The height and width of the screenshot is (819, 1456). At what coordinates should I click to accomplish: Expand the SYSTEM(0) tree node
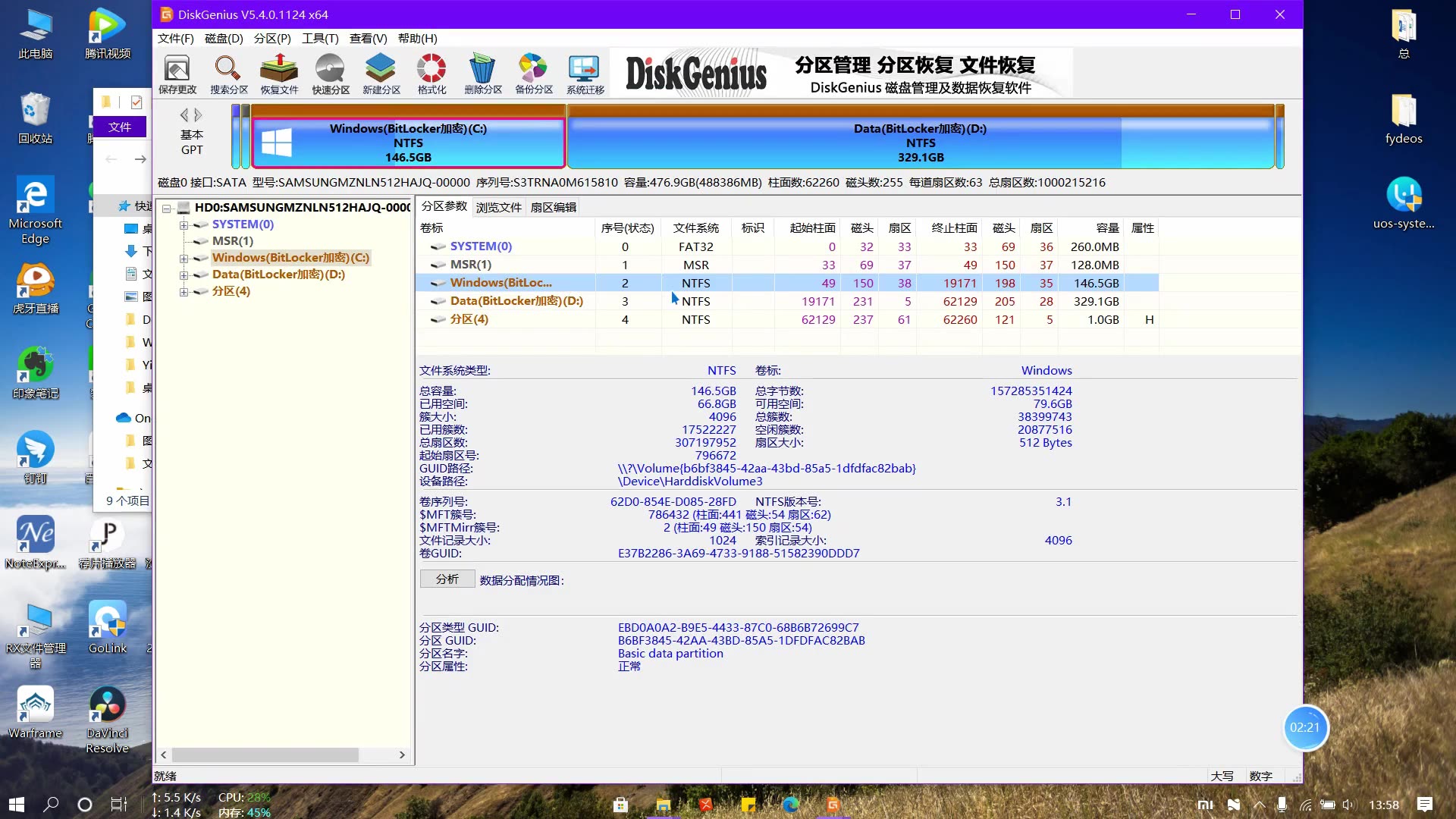click(184, 225)
